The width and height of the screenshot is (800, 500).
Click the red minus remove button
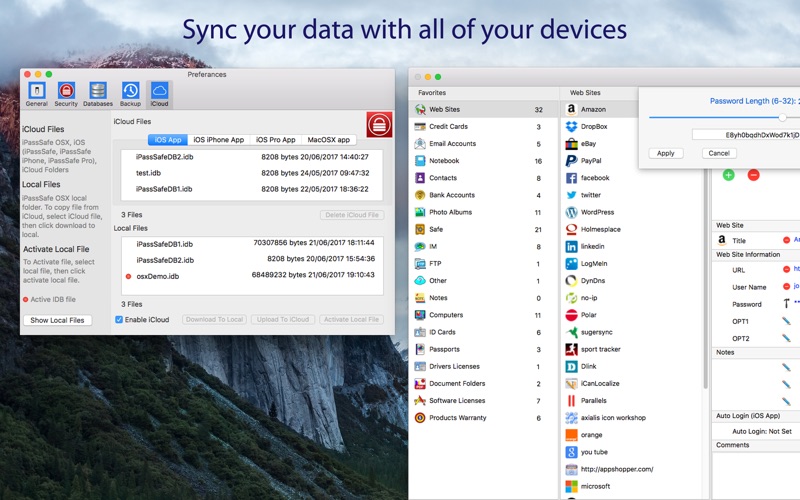pyautogui.click(x=753, y=175)
